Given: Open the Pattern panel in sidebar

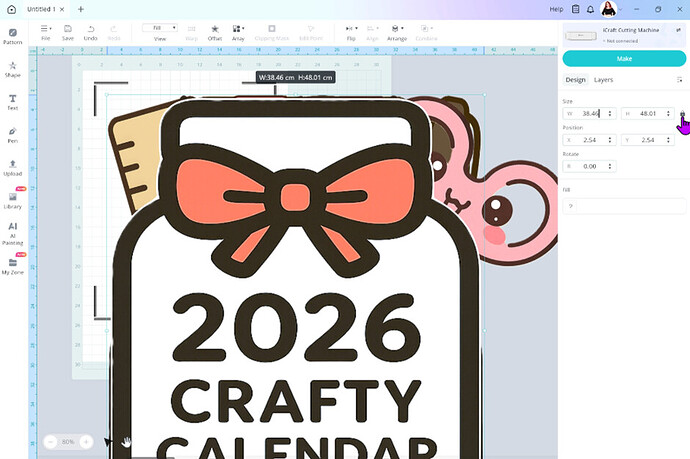Looking at the screenshot, I should pyautogui.click(x=13, y=35).
